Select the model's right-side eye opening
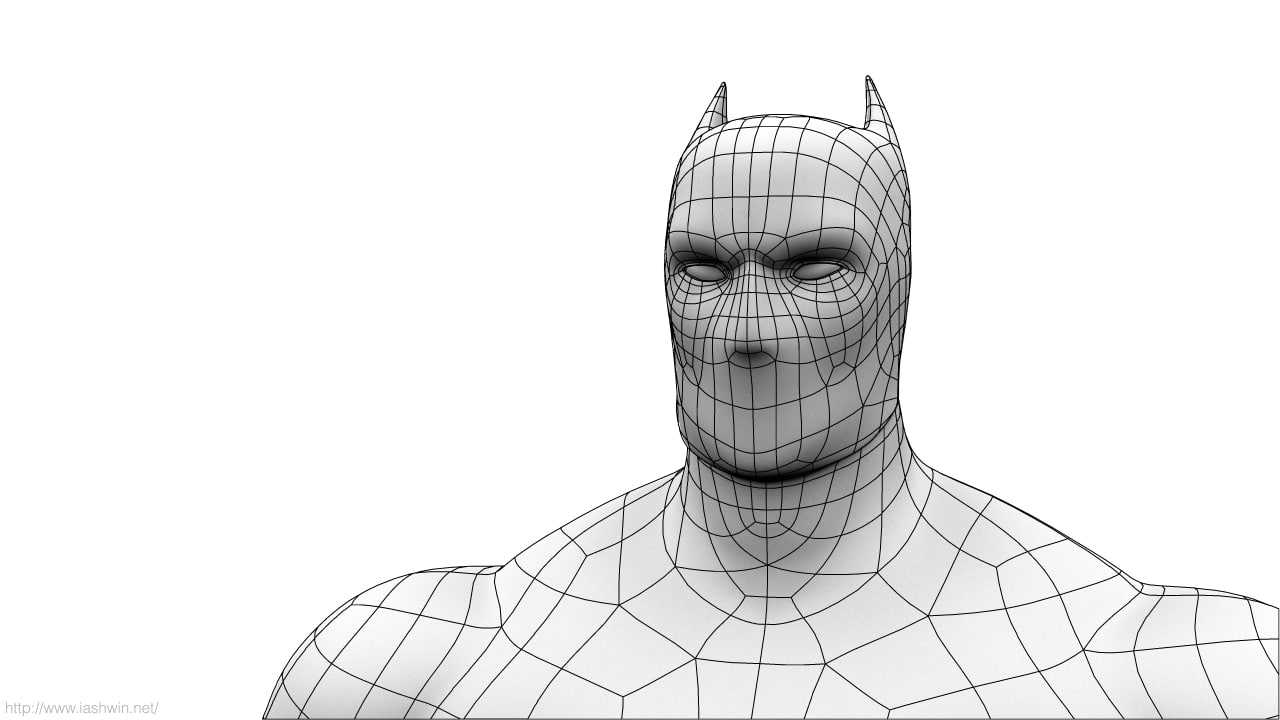Screen dimensions: 1280x720 (x=818, y=270)
